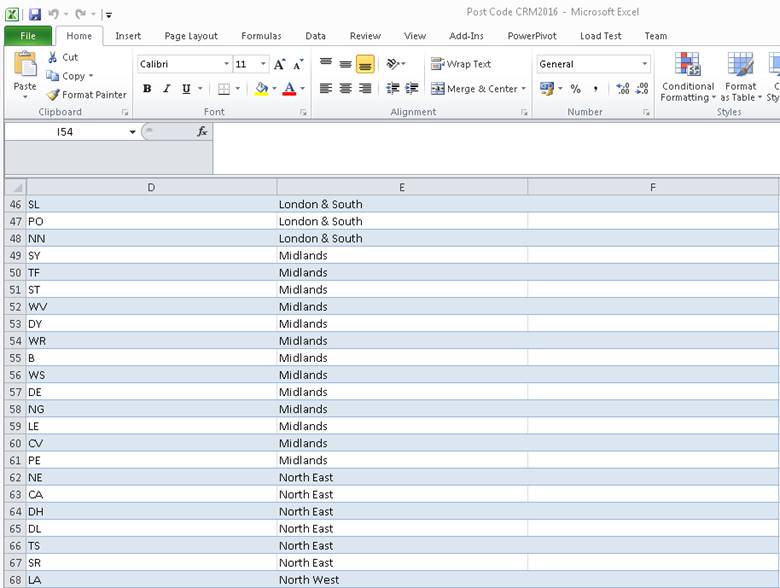Viewport: 780px width, 588px height.
Task: Click the Cut scissors icon
Action: [52, 57]
